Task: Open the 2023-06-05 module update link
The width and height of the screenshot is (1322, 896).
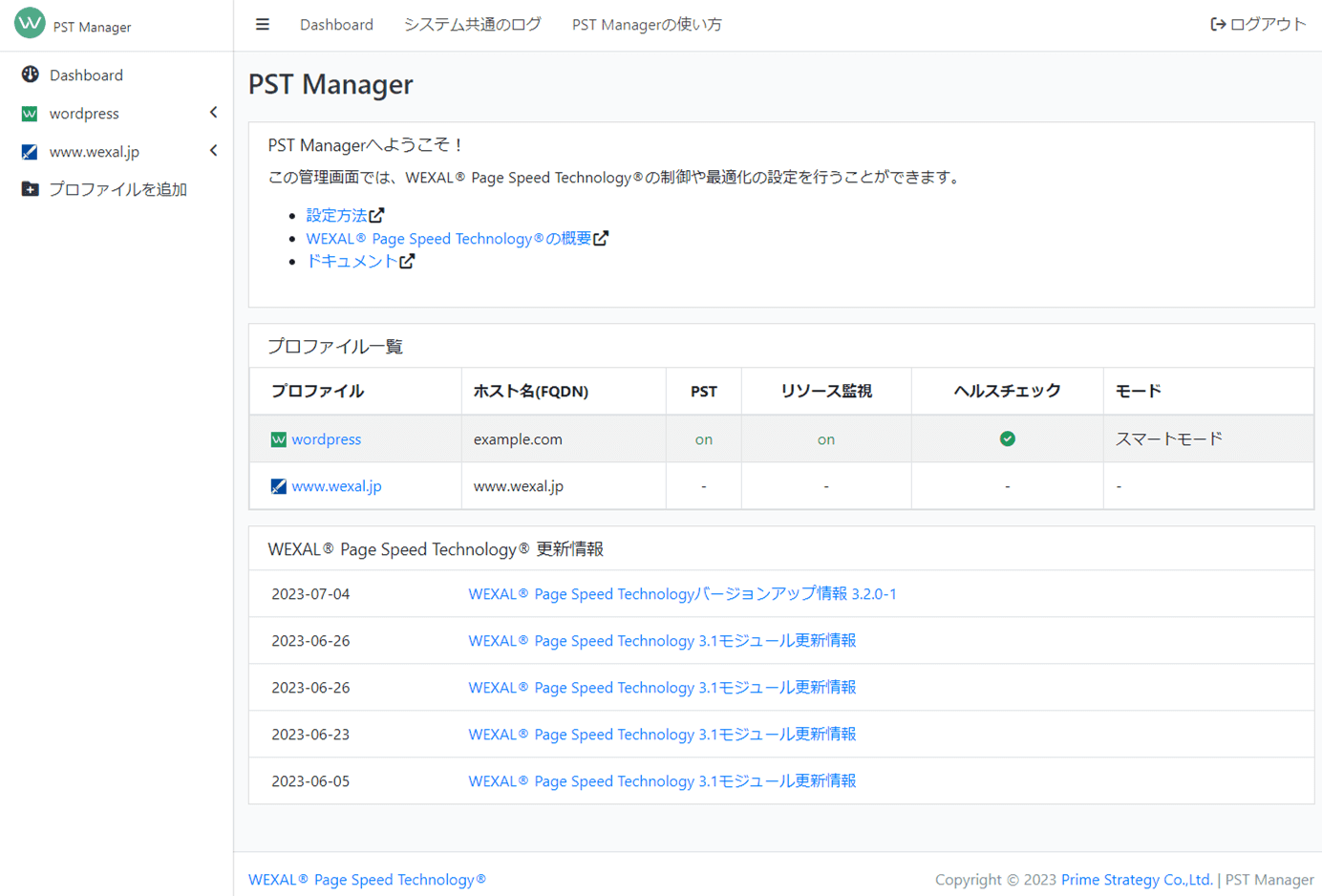Action: tap(662, 781)
